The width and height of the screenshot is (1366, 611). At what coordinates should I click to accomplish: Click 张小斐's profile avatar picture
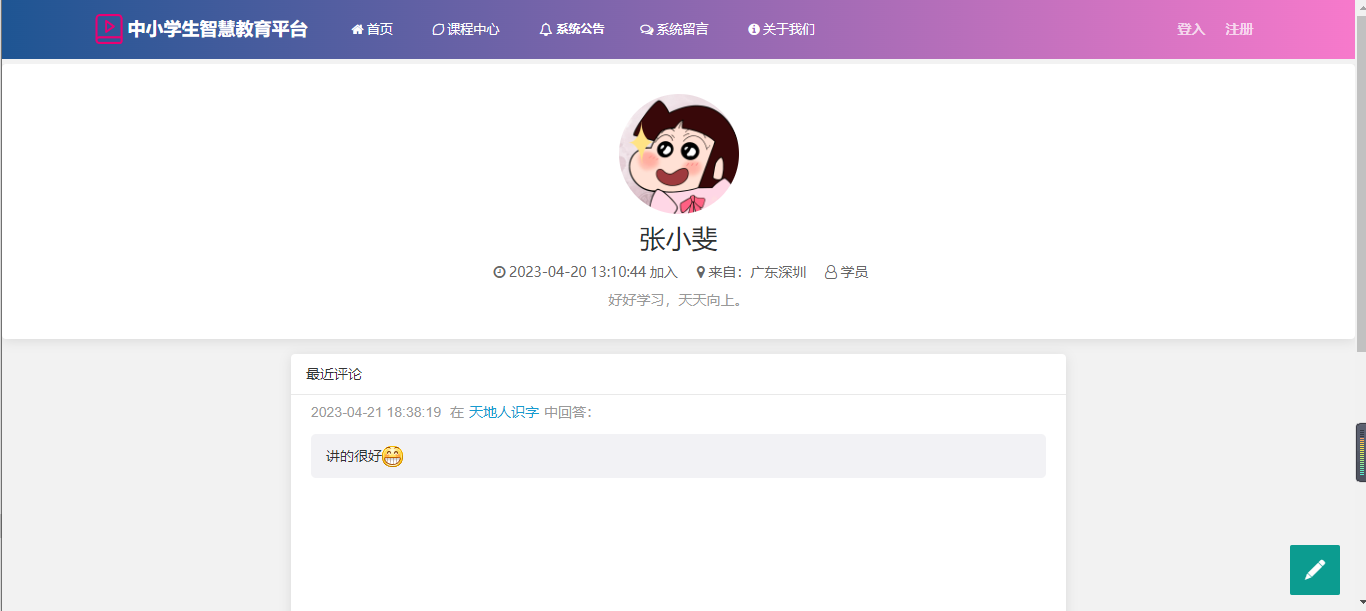[679, 154]
